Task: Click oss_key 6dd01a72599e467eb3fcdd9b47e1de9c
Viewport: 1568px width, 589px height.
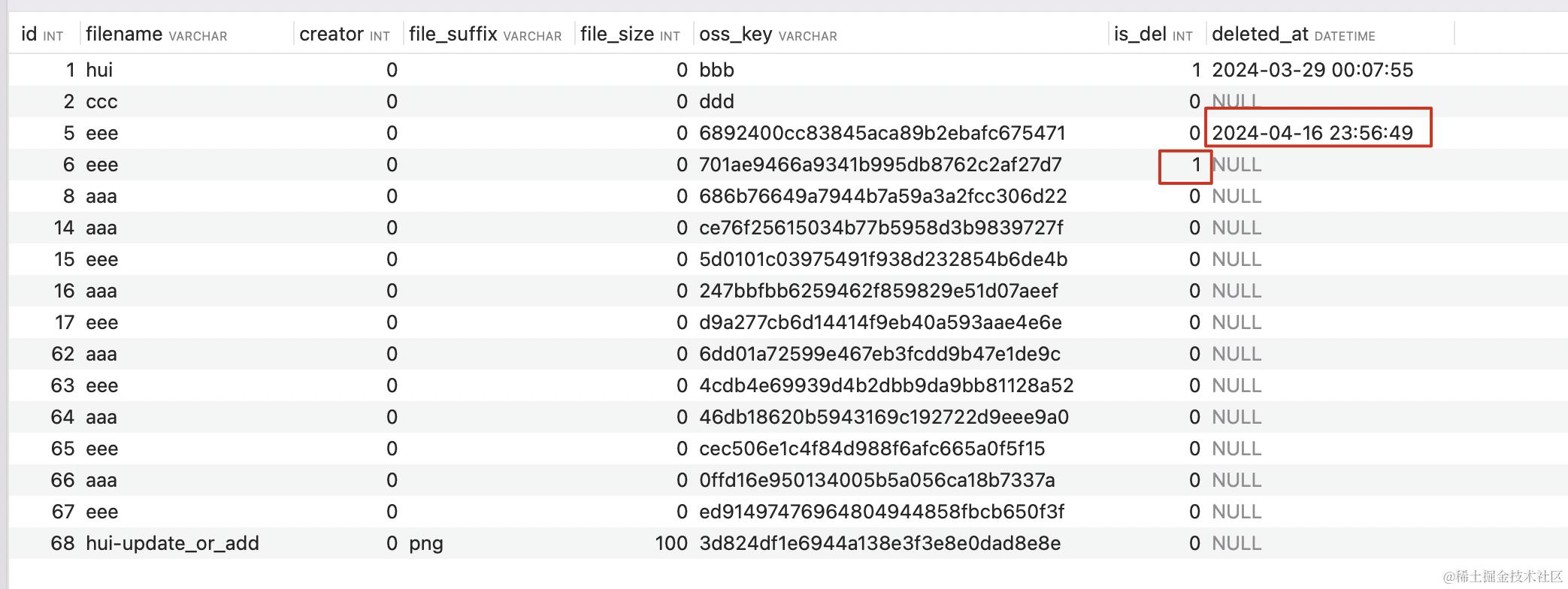Action: (x=880, y=354)
